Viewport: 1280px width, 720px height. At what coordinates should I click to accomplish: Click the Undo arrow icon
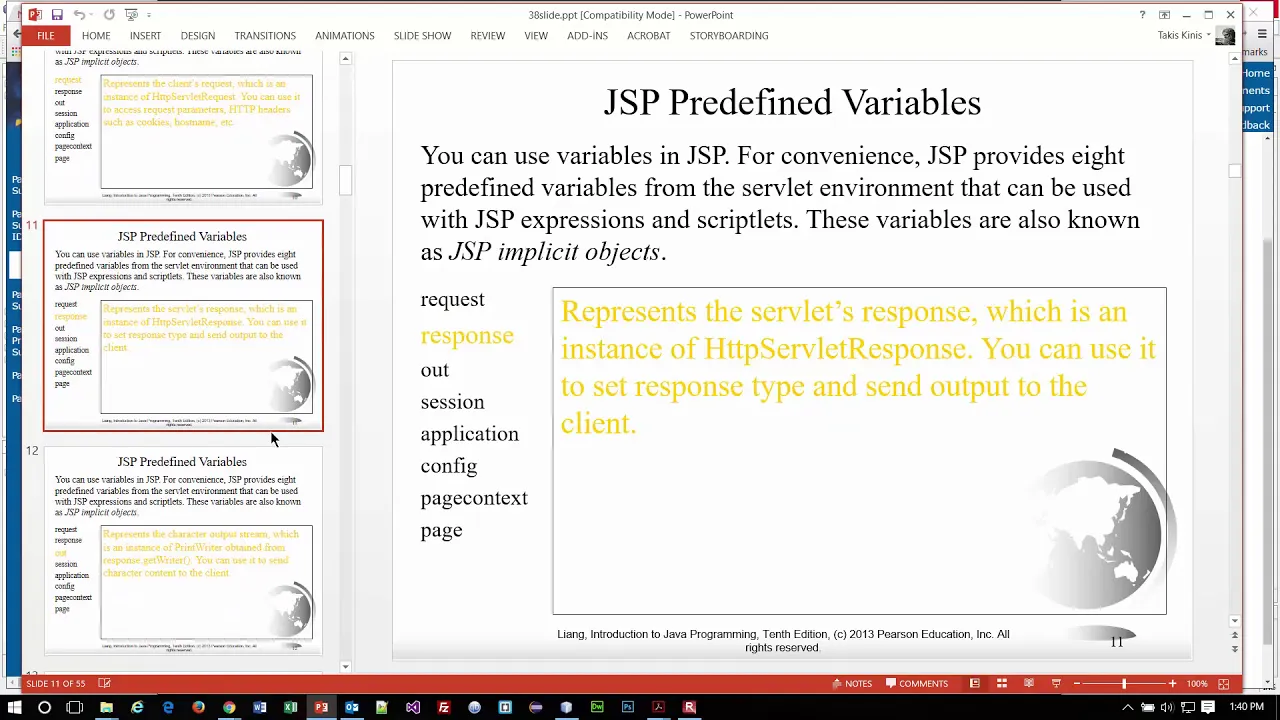(79, 15)
